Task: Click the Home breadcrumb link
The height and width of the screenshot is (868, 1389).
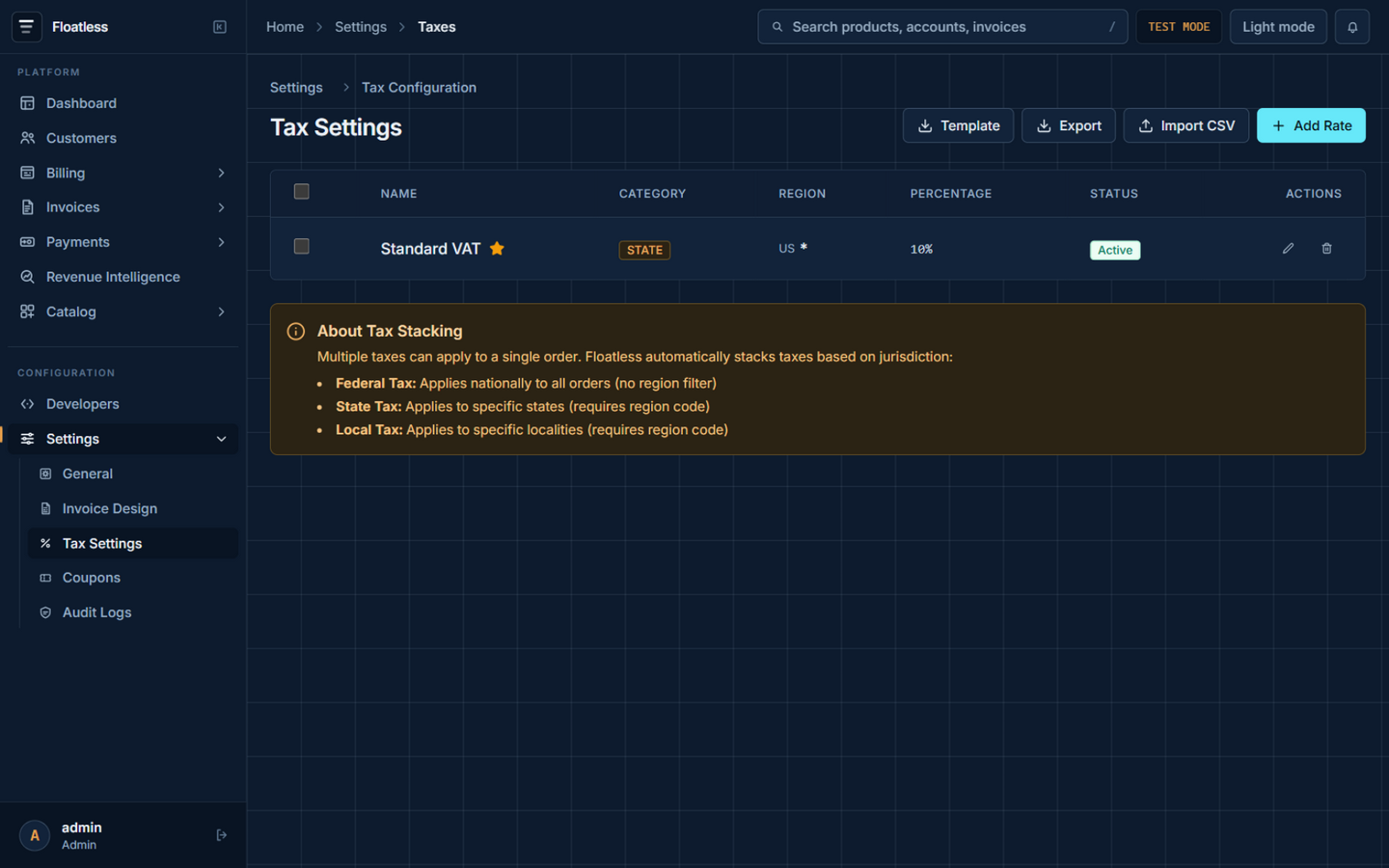Action: [x=285, y=27]
